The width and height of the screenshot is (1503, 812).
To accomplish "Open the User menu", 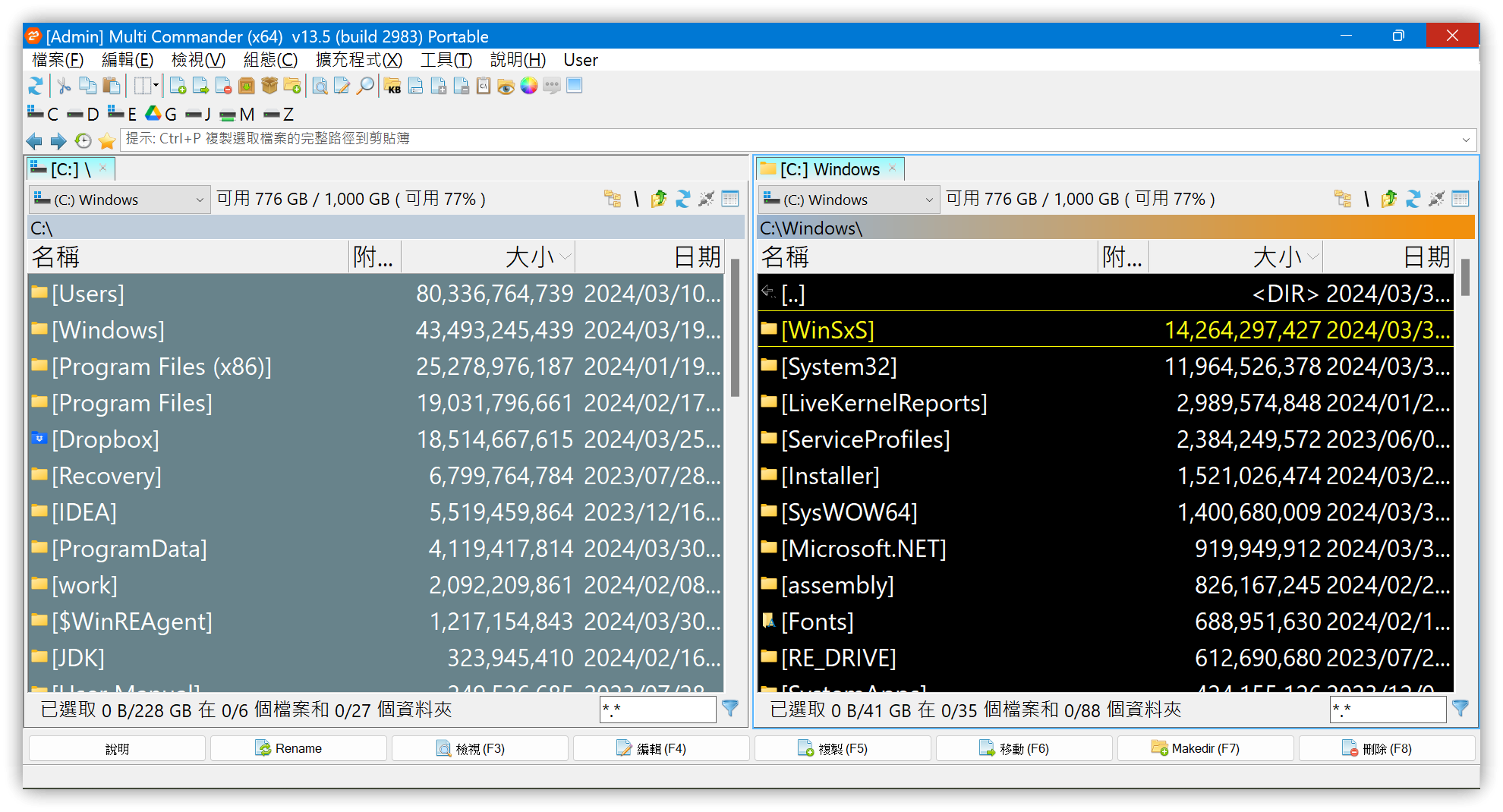I will pos(581,60).
